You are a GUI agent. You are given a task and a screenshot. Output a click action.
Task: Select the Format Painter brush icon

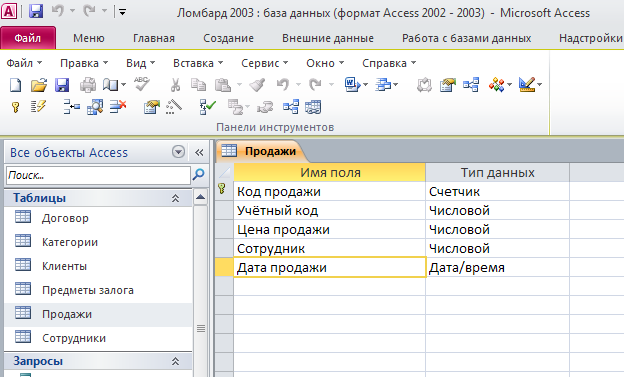[257, 85]
